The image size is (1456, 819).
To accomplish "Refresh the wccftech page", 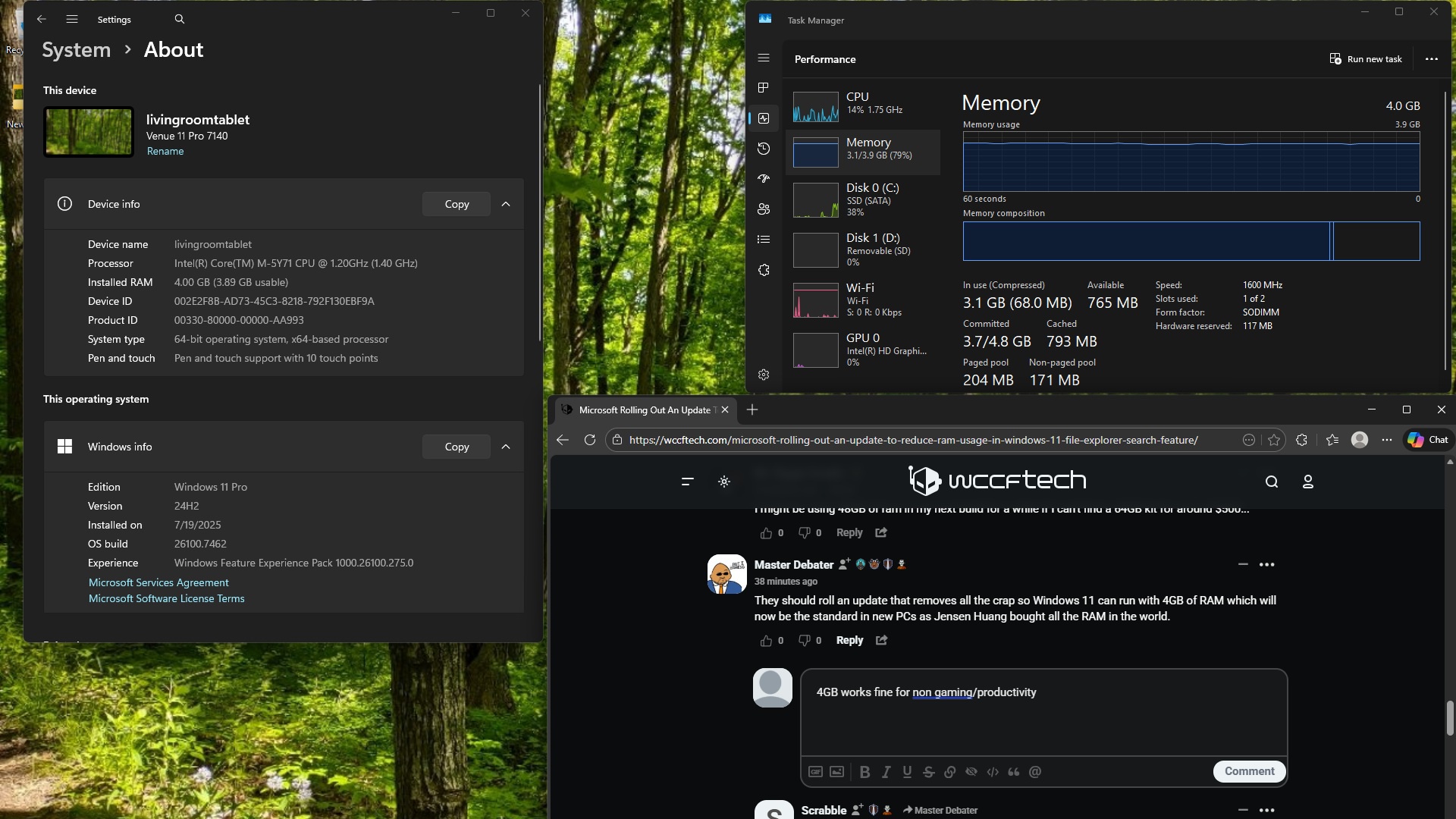I will [590, 440].
